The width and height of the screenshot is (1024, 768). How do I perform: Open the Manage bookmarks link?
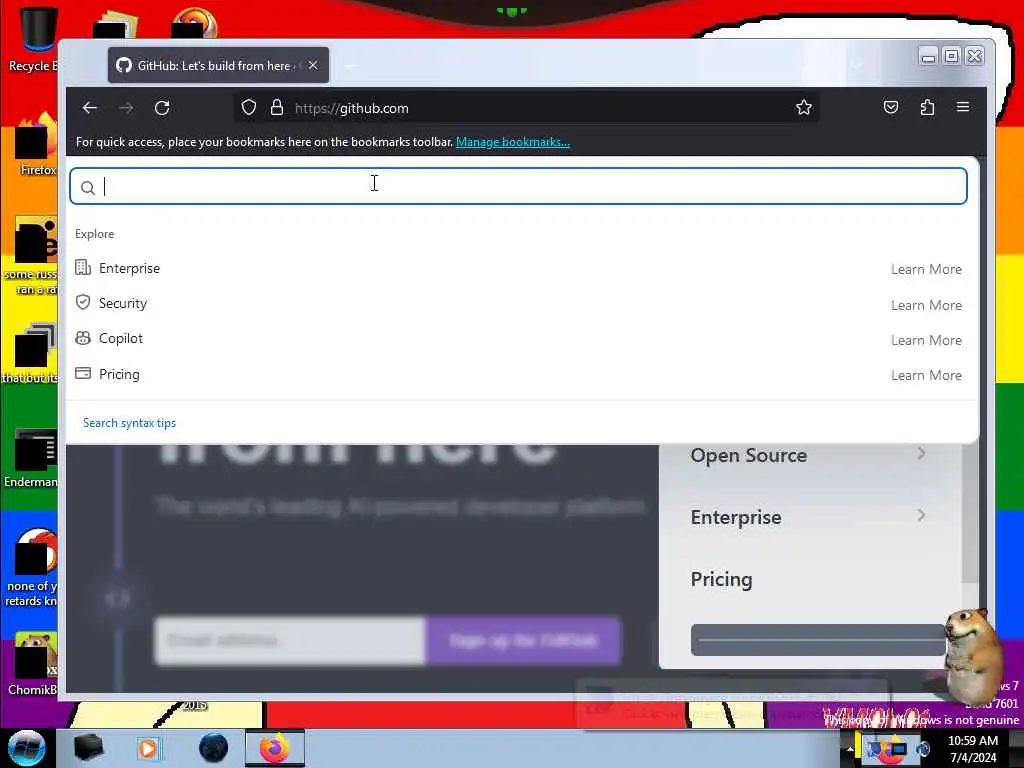pos(513,142)
